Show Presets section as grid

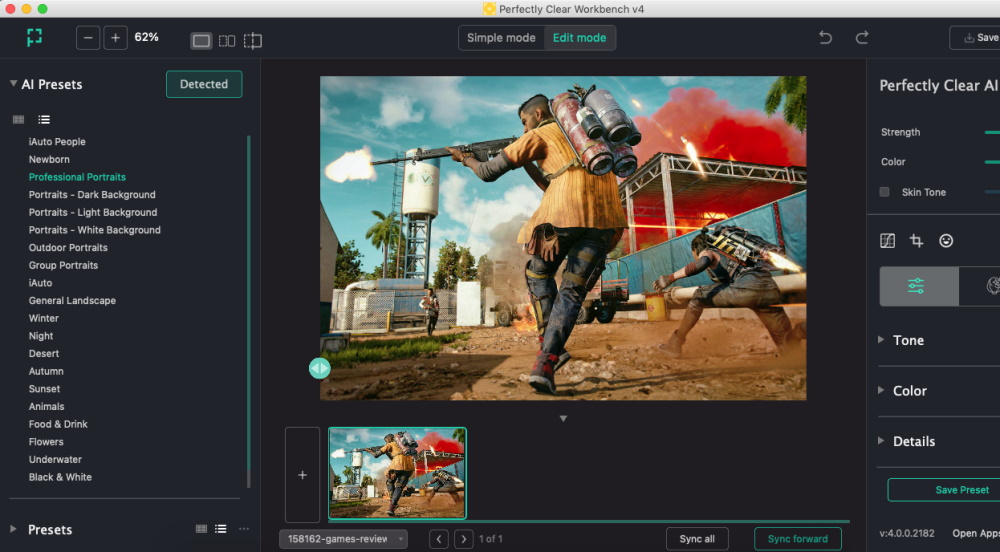(x=201, y=528)
